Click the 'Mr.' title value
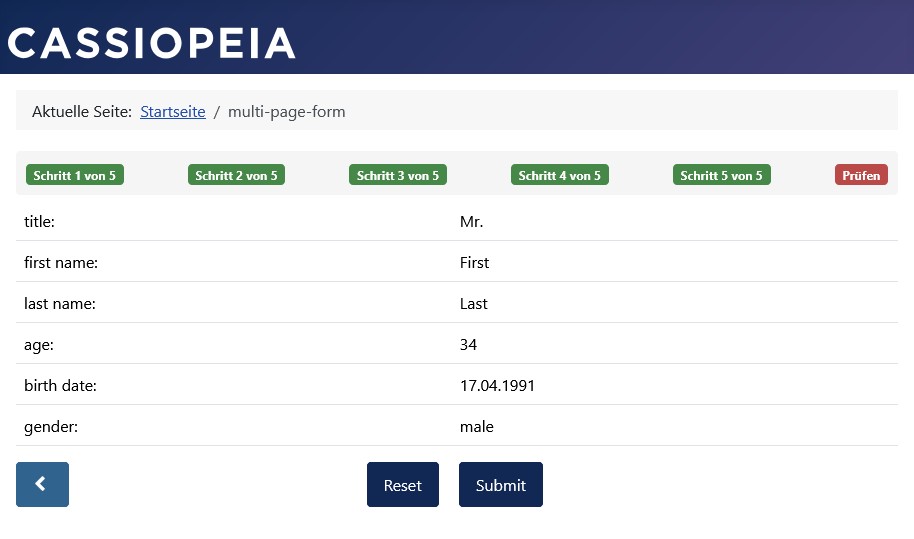The width and height of the screenshot is (914, 539). pyautogui.click(x=472, y=222)
